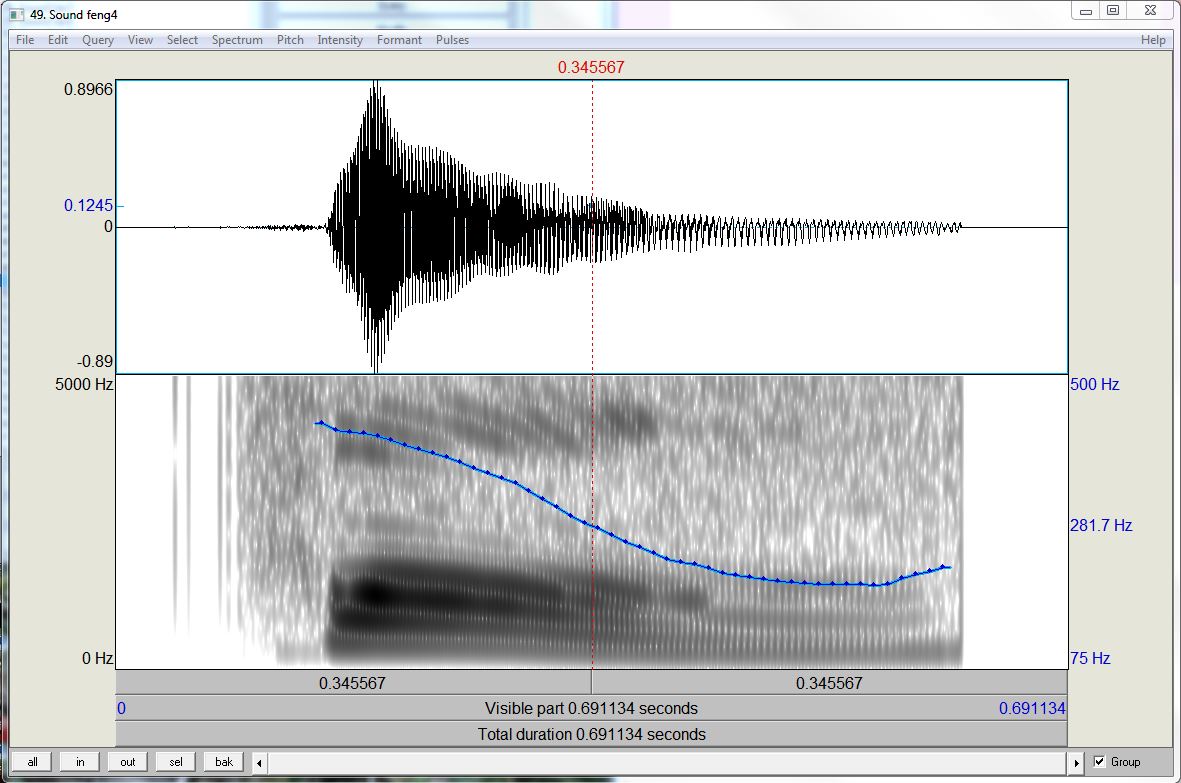The image size is (1181, 783).
Task: Open the Pulses menu
Action: click(x=452, y=40)
